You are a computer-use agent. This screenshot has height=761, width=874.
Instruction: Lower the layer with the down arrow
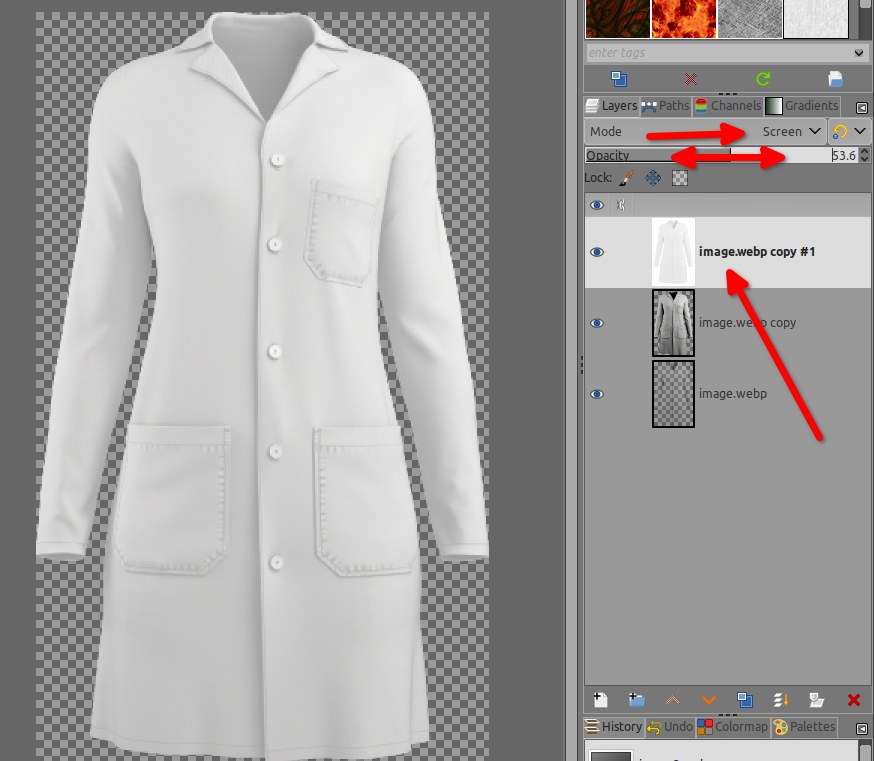(709, 700)
